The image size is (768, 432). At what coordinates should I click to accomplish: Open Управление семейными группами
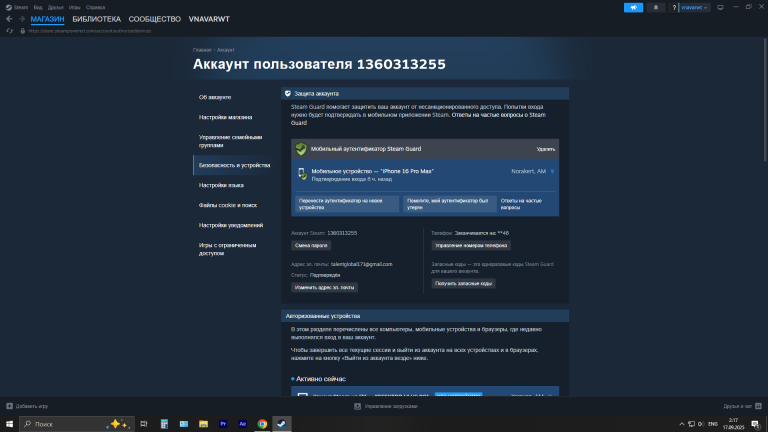tap(230, 141)
